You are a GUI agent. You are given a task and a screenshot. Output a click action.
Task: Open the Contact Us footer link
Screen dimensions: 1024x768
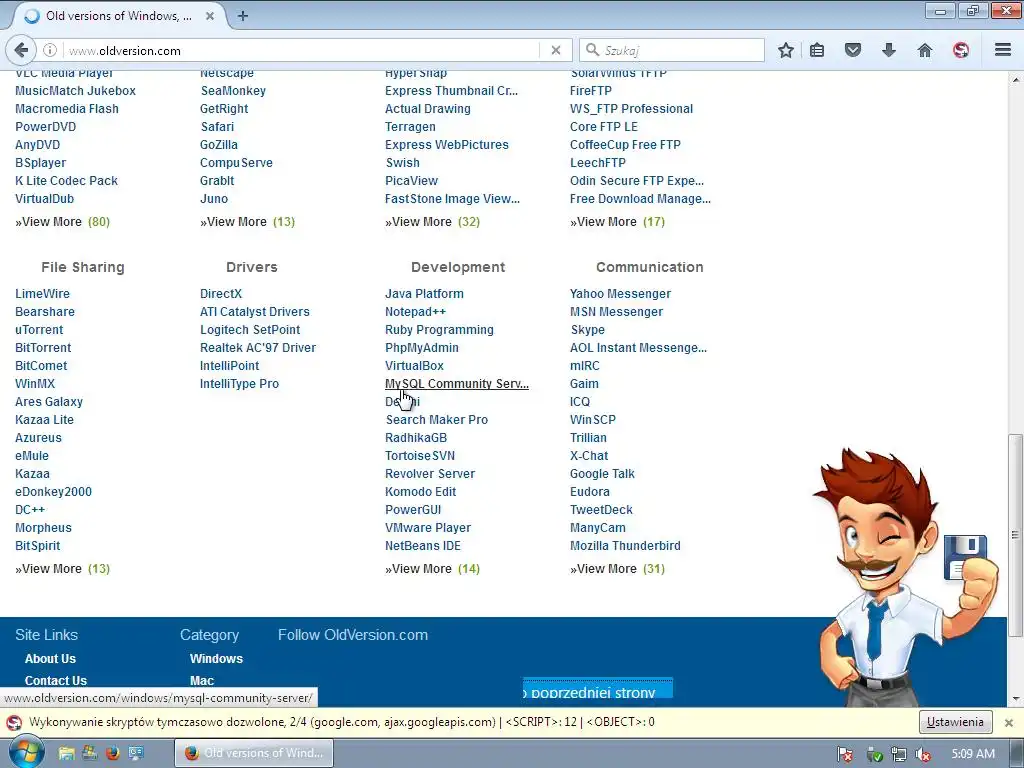56,680
